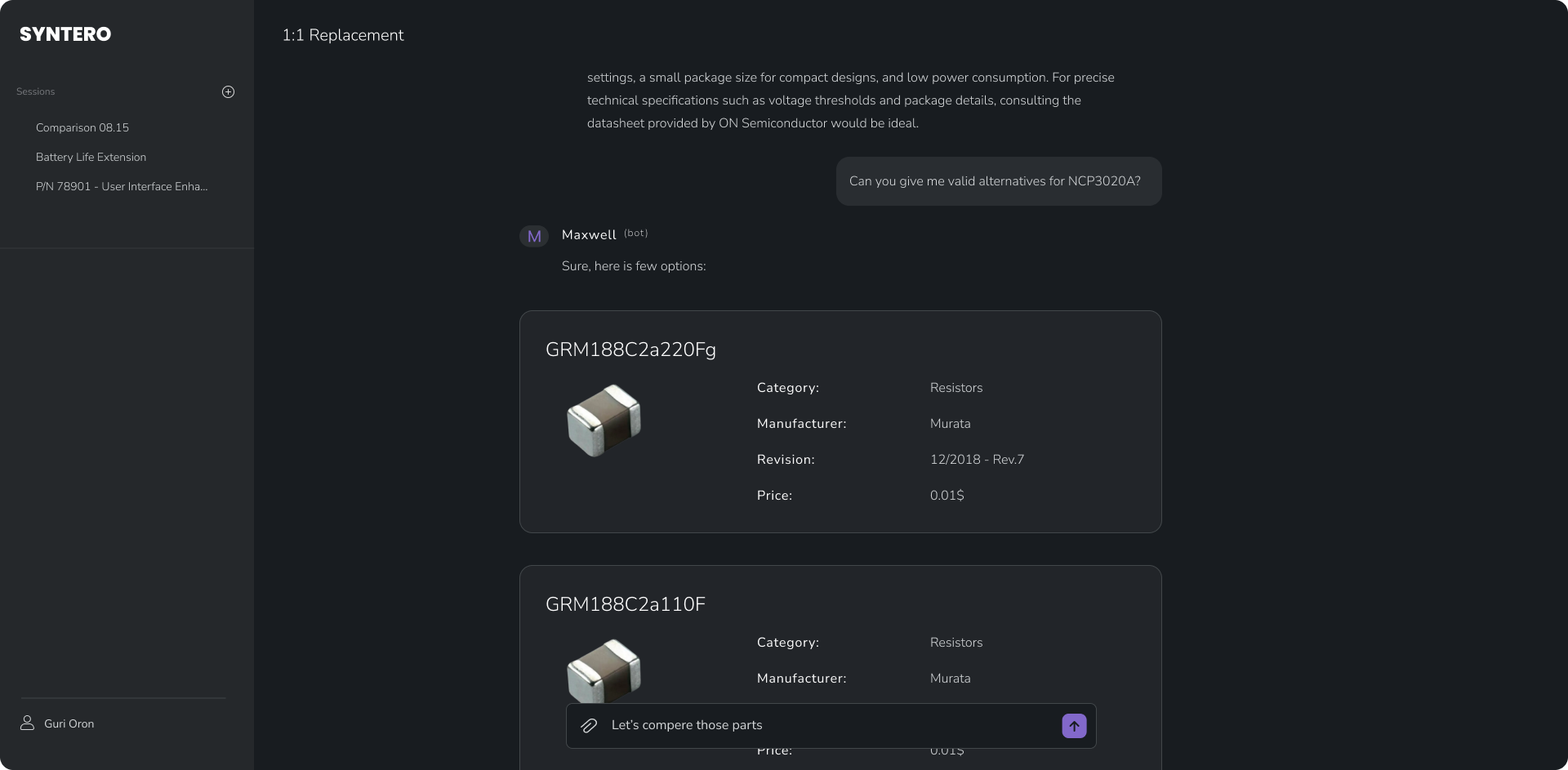The image size is (1568, 770).
Task: Click the Manufacturer label in GRM188C2a110F card
Action: tap(801, 679)
